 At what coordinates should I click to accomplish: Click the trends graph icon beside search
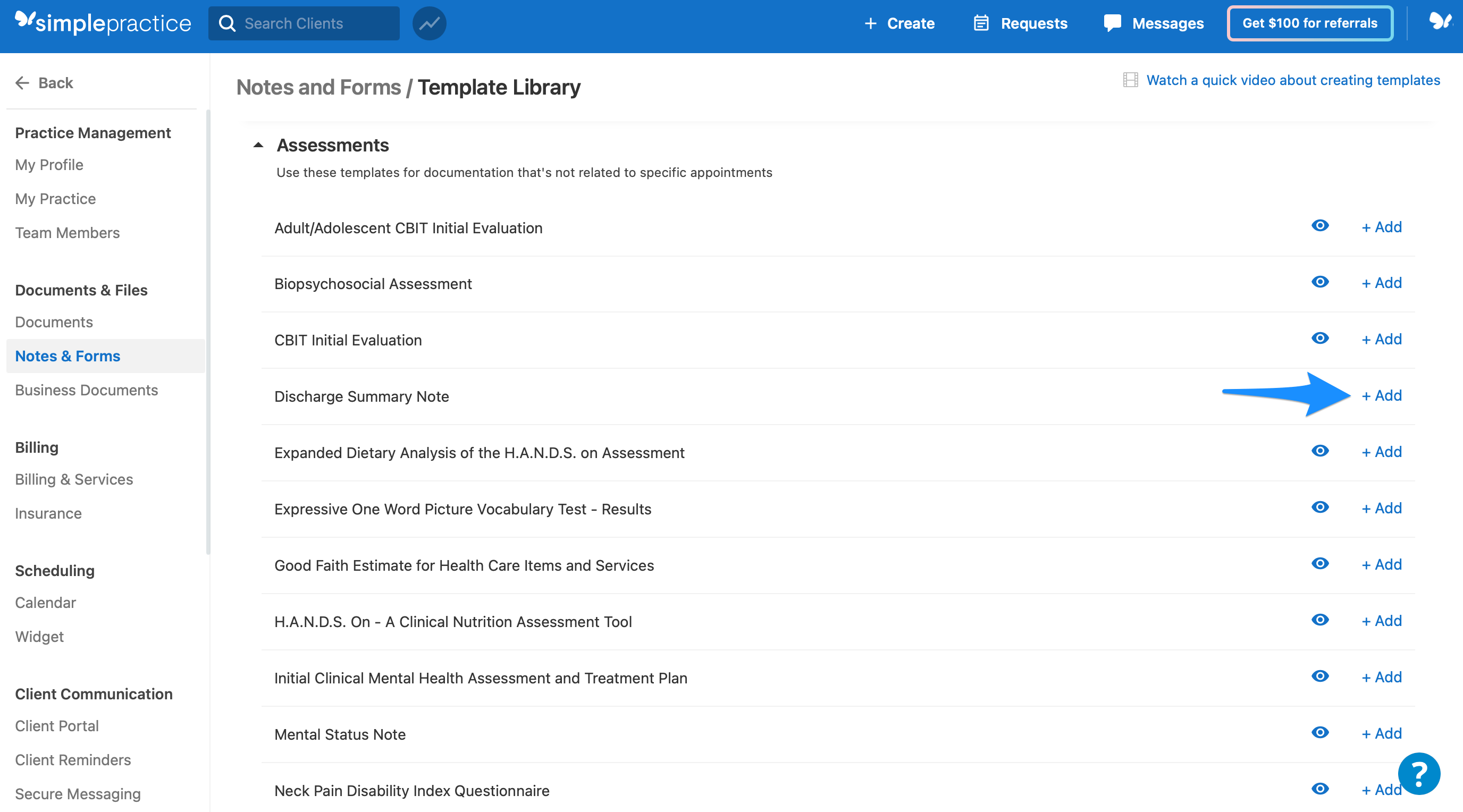click(430, 23)
